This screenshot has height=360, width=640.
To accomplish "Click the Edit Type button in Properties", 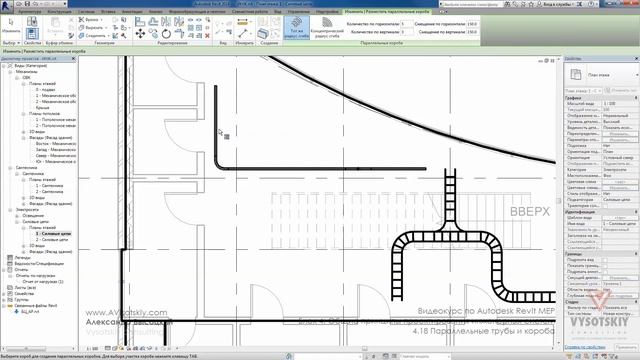I will click(x=620, y=91).
